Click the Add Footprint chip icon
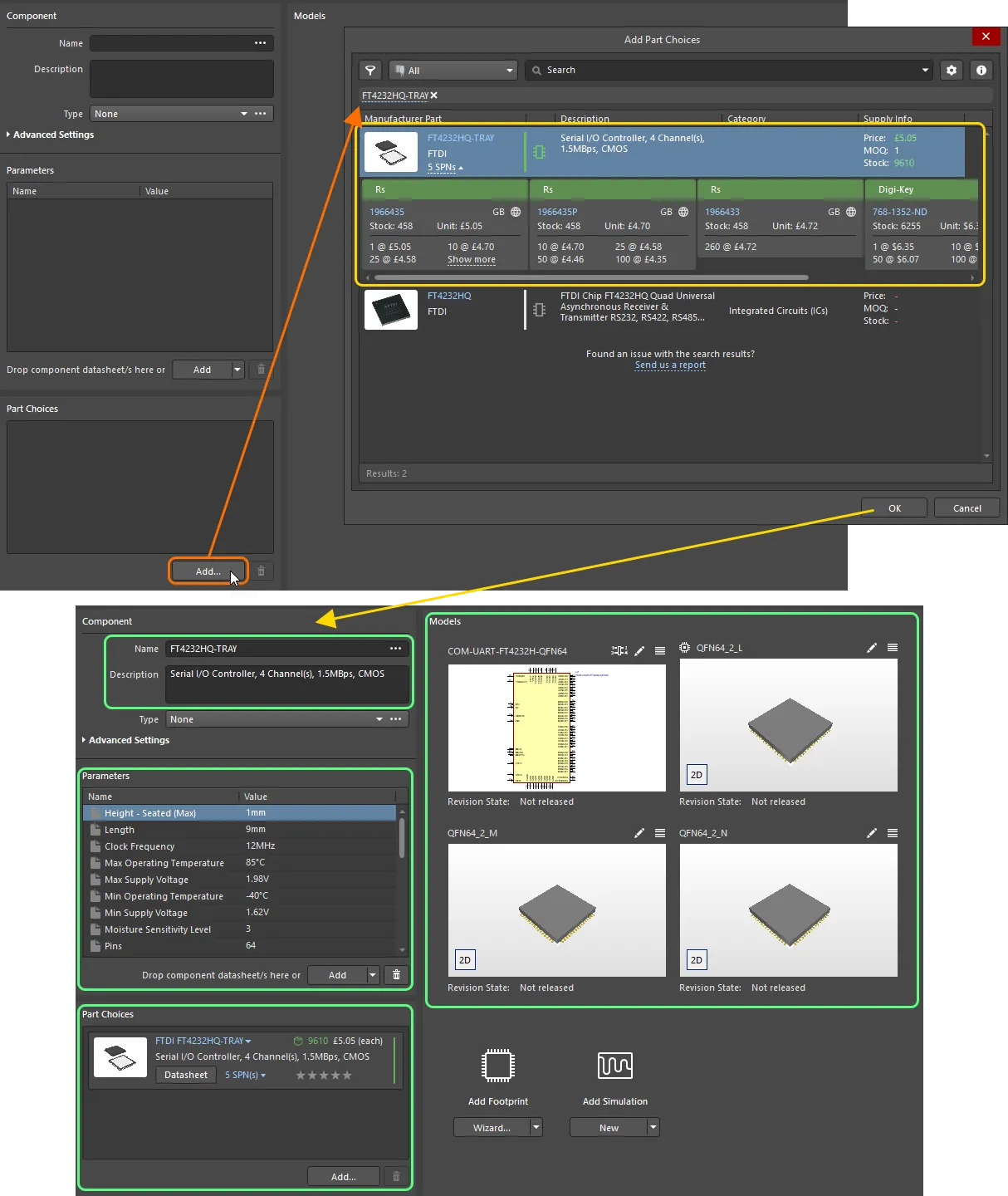The image size is (1008, 1196). pos(497,1067)
